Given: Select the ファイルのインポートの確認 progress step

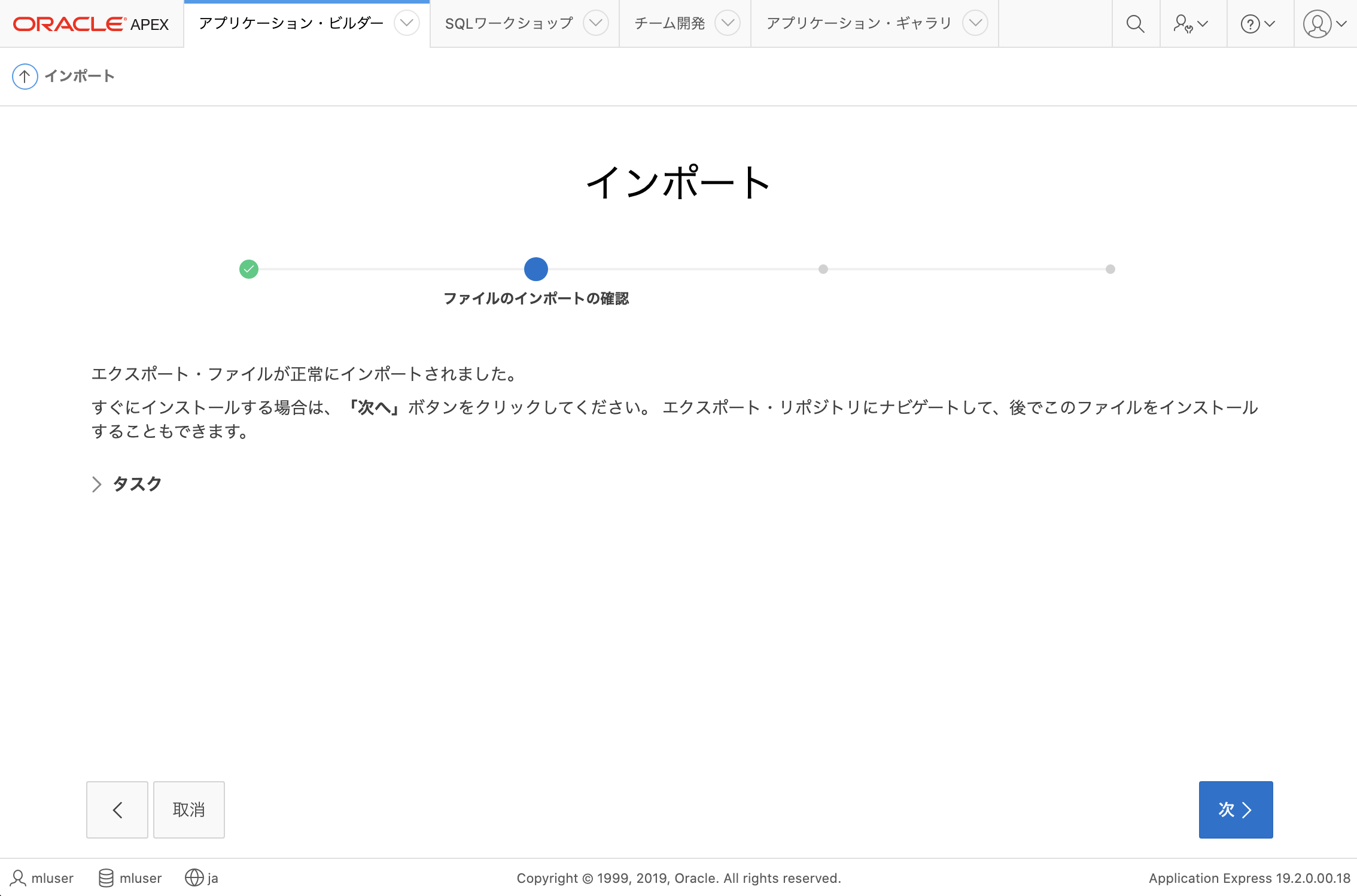Looking at the screenshot, I should coord(536,269).
